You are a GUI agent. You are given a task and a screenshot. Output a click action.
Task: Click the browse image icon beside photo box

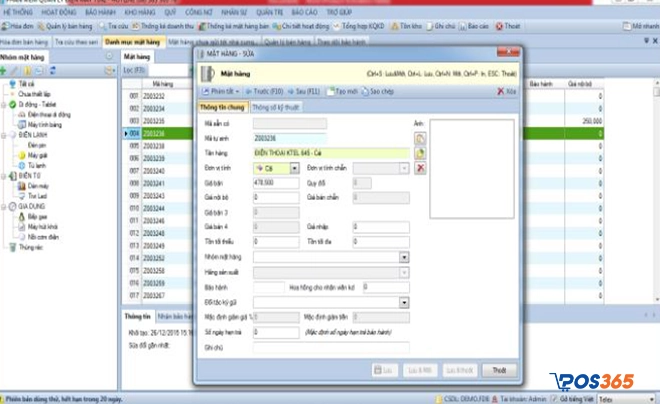[x=421, y=138]
